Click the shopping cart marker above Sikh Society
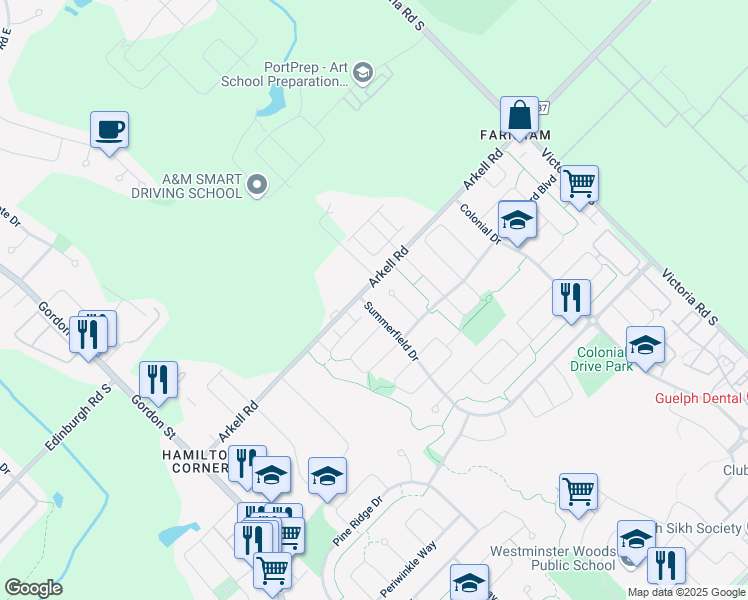Image resolution: width=748 pixels, height=600 pixels. coord(578,496)
